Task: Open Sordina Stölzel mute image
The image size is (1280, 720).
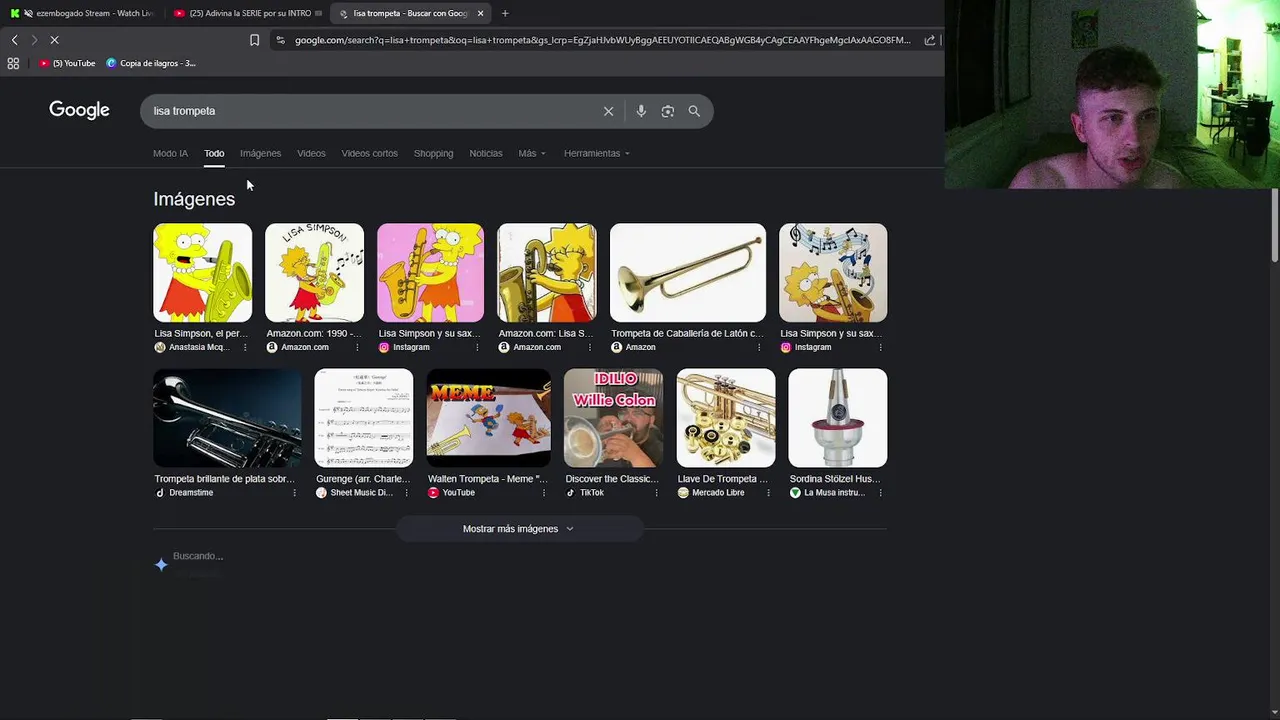Action: coord(838,418)
